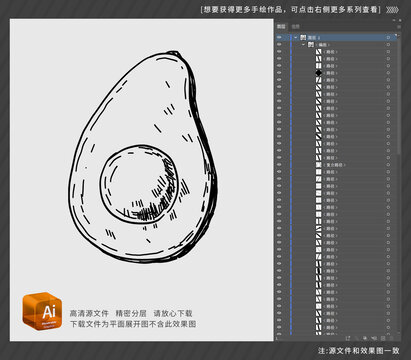This screenshot has width=411, height=360.
Task: Click the Create New Layer icon
Action: pos(383,338)
